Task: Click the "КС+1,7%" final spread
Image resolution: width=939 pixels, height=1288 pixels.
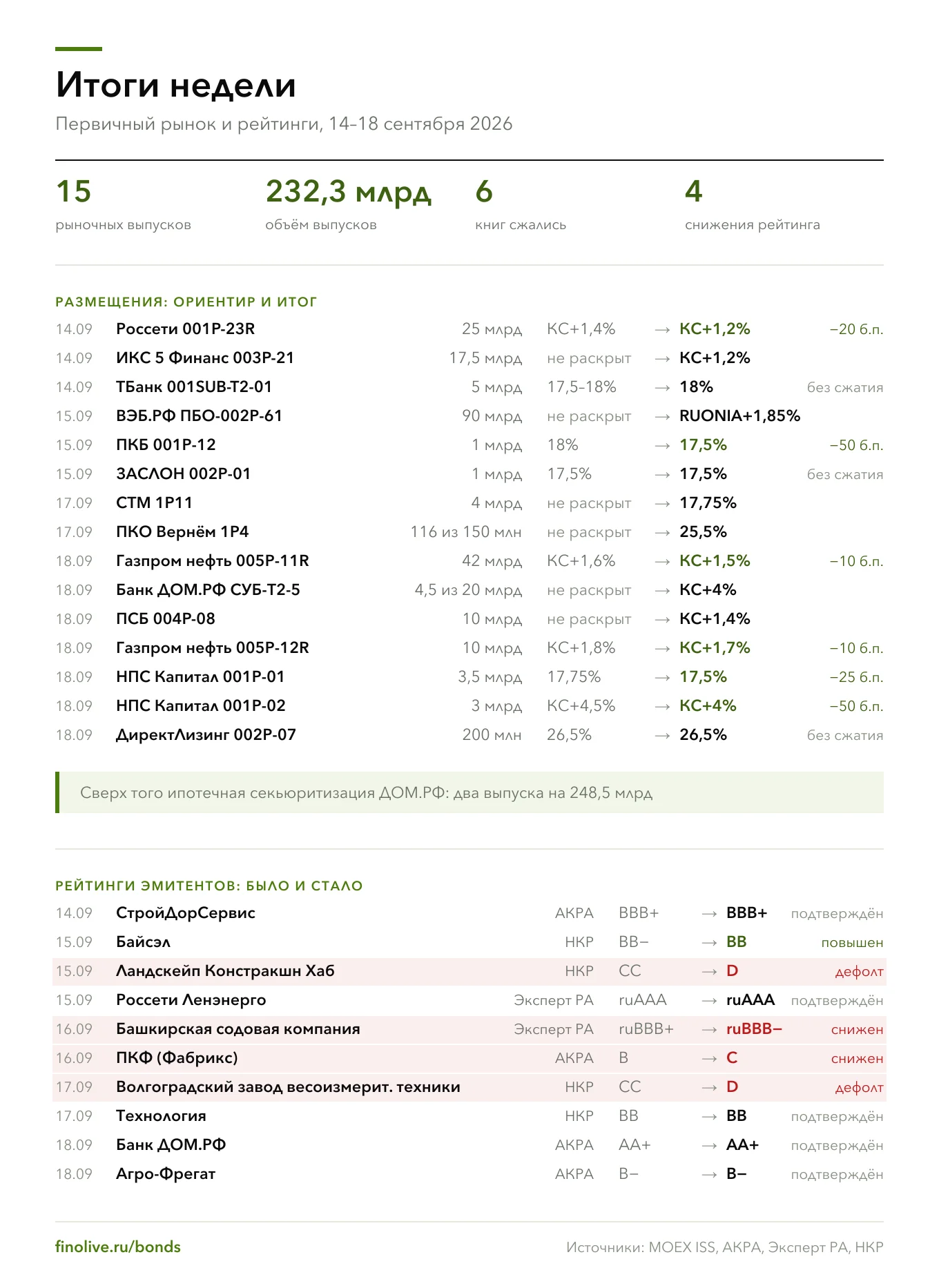Action: point(715,648)
